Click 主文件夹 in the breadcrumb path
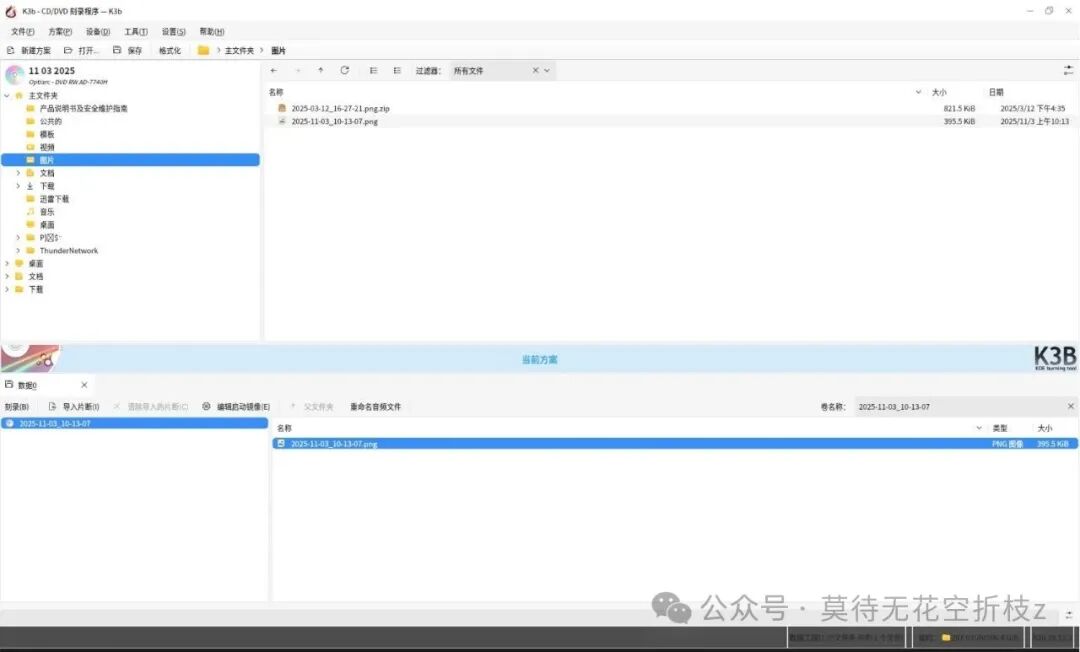 coord(239,50)
